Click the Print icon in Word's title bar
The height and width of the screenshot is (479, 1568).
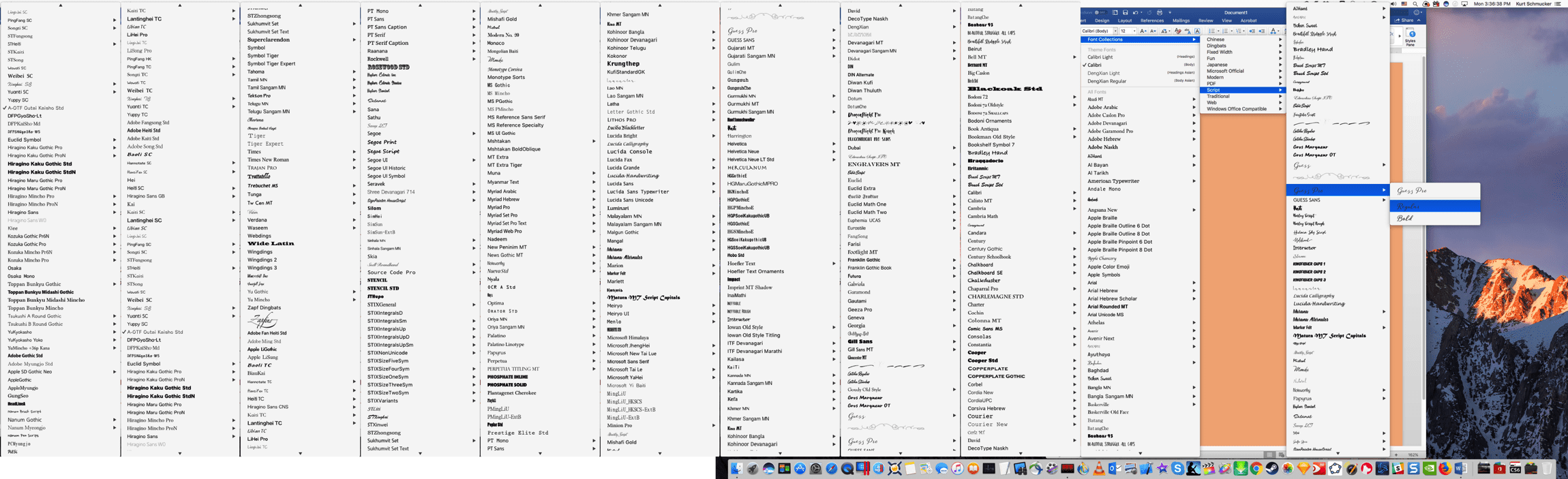[x=1160, y=12]
